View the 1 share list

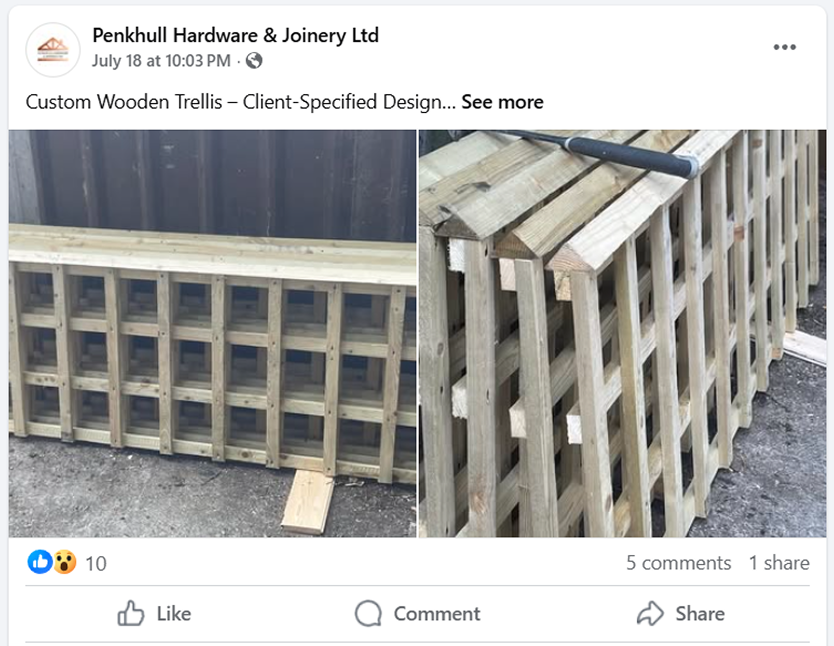coord(779,563)
